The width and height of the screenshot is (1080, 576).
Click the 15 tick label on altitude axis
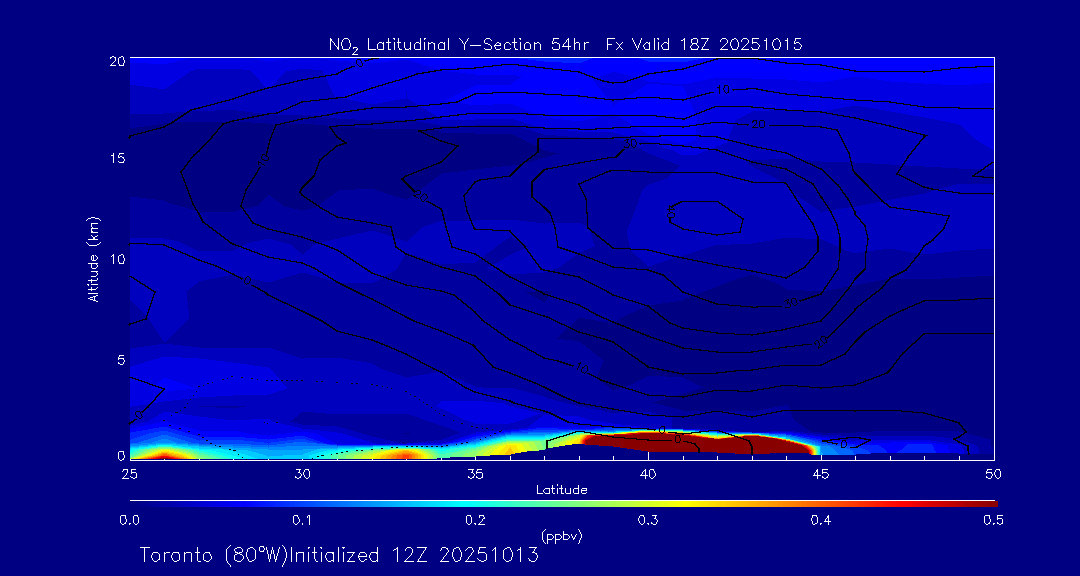pyautogui.click(x=117, y=159)
